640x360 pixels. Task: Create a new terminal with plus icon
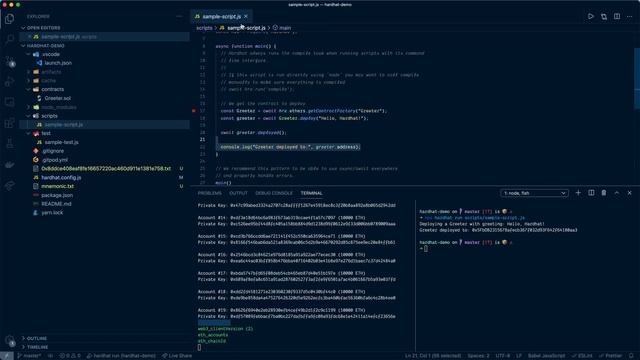click(578, 193)
